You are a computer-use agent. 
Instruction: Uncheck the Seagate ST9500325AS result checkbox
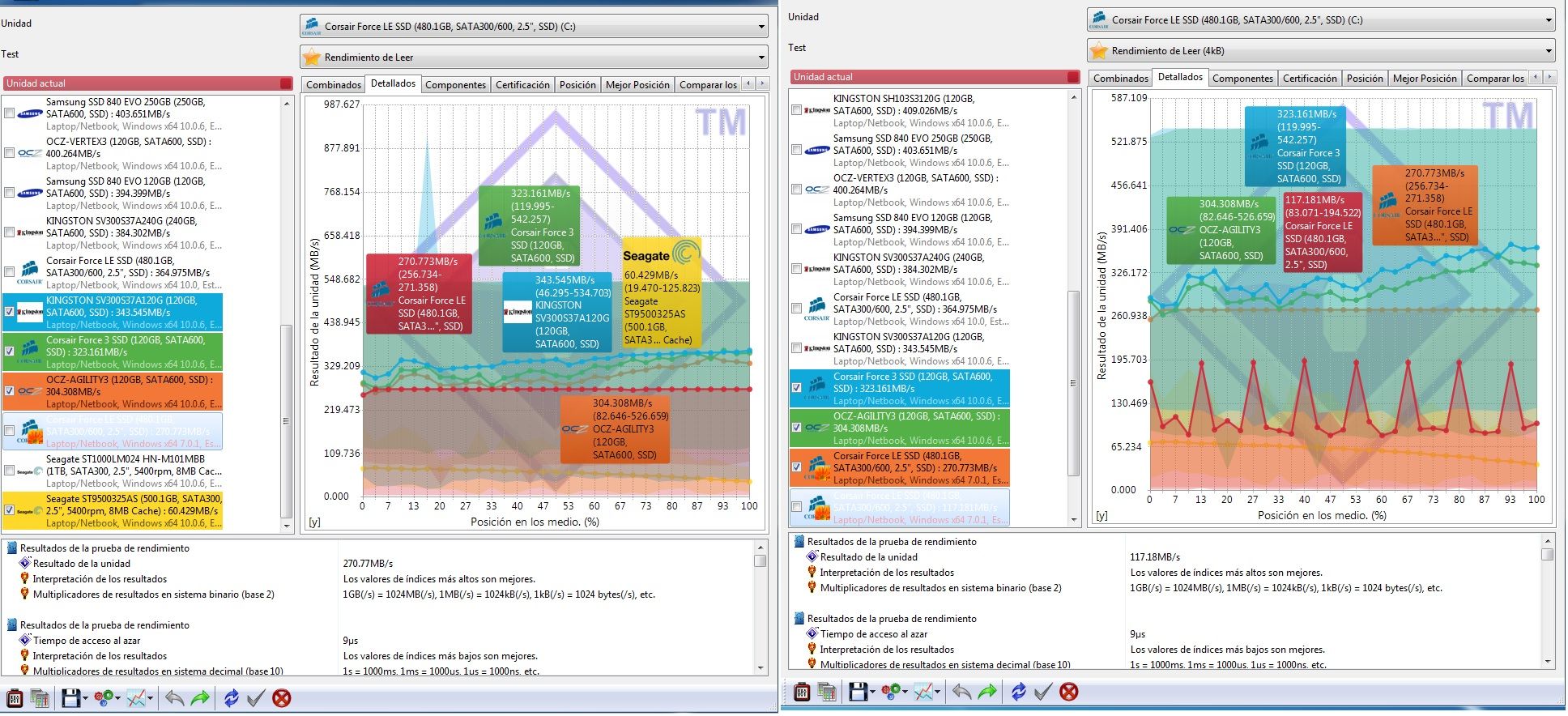(x=10, y=510)
